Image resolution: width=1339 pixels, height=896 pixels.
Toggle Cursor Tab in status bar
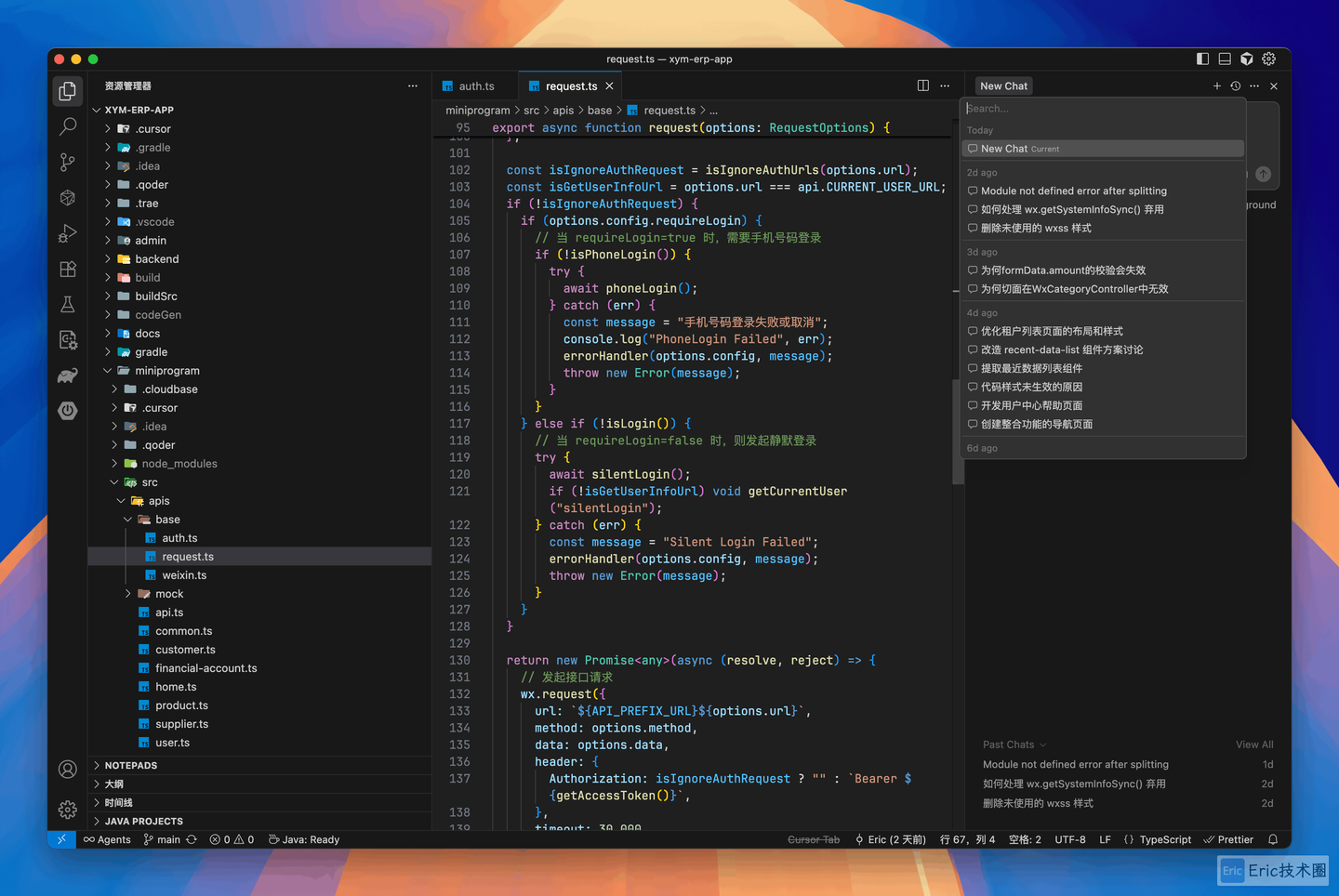click(x=813, y=839)
